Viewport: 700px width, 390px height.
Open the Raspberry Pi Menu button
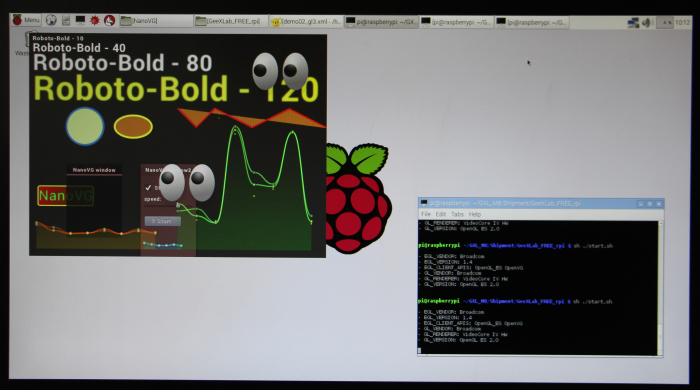tap(26, 20)
